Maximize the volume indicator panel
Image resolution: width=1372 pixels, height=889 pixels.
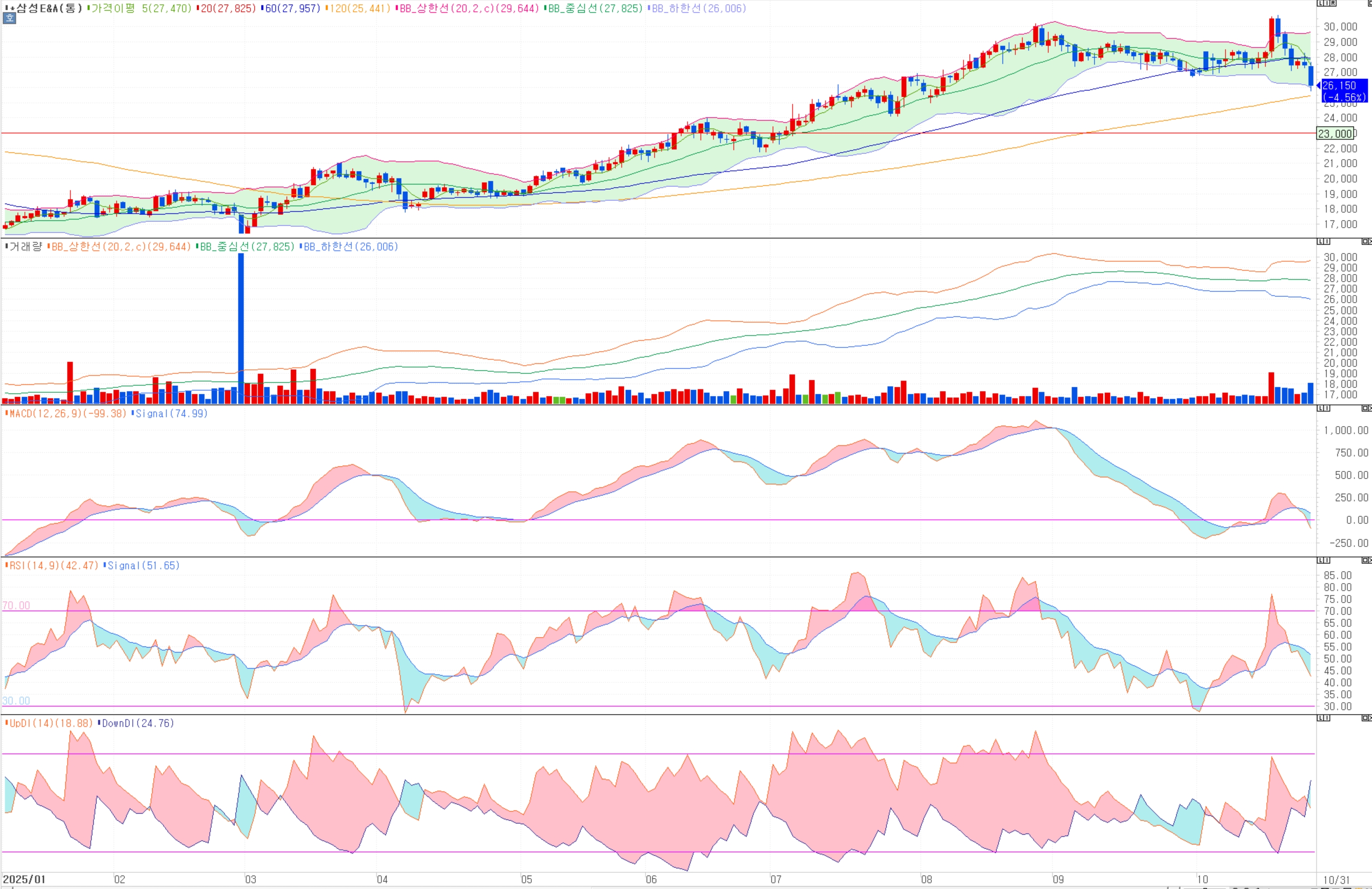coord(1365,241)
